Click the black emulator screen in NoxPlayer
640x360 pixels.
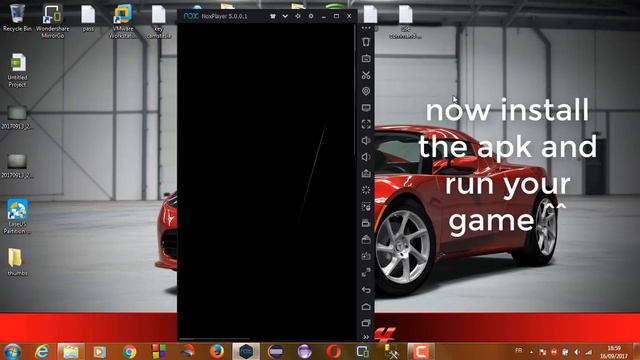pyautogui.click(x=266, y=181)
